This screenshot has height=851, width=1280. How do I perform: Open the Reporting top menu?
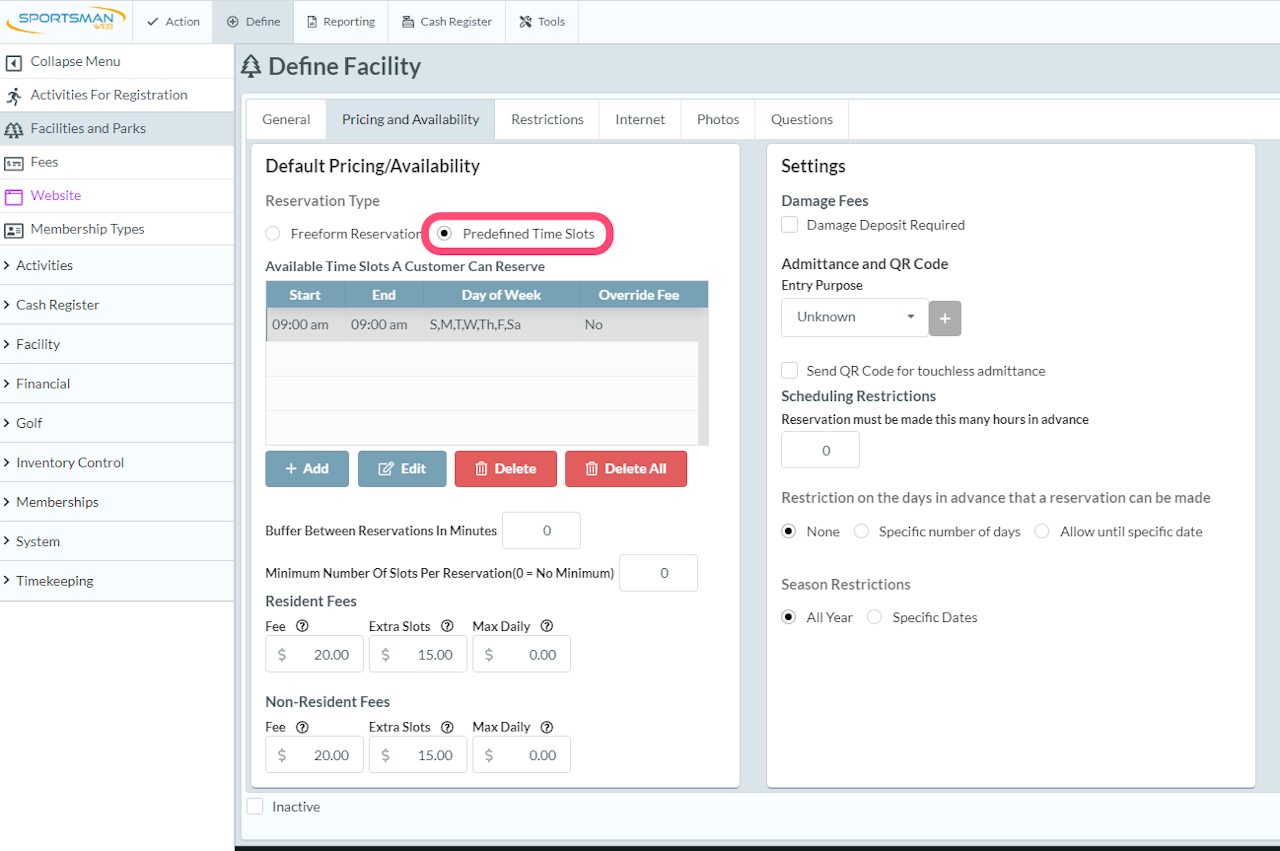point(340,21)
